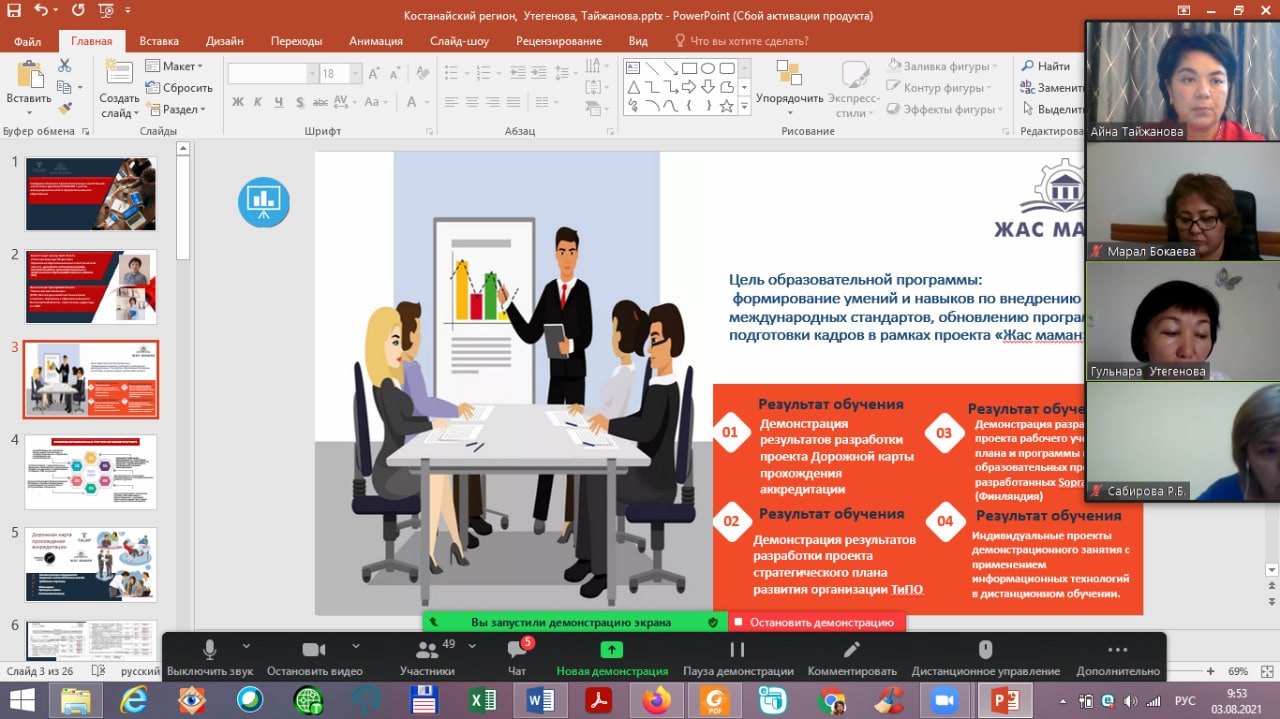This screenshot has height=719, width=1280.
Task: Click the Tell me (Что вы хотите сделать) box
Action: (742, 41)
